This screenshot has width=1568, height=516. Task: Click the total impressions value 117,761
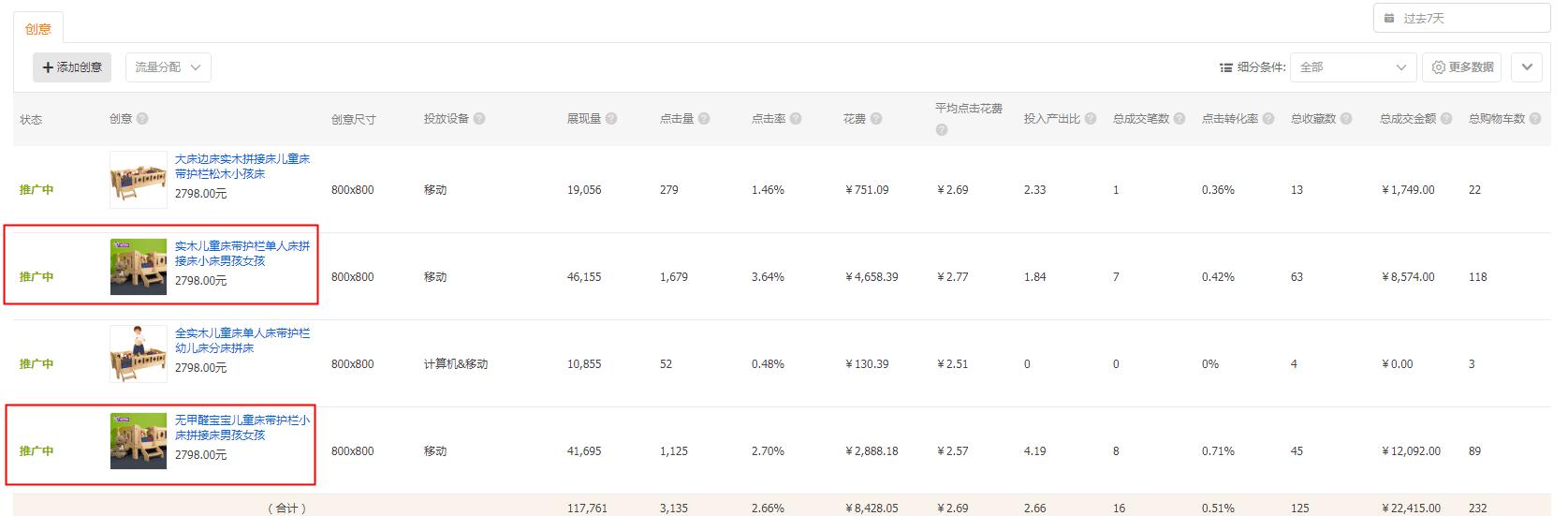tap(587, 509)
